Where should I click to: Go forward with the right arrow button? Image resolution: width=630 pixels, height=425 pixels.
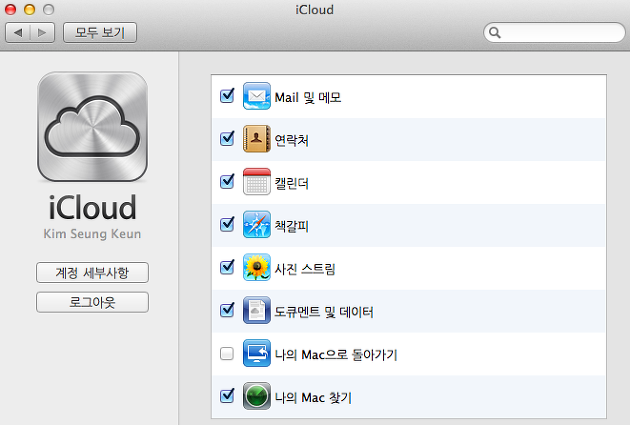point(42,33)
